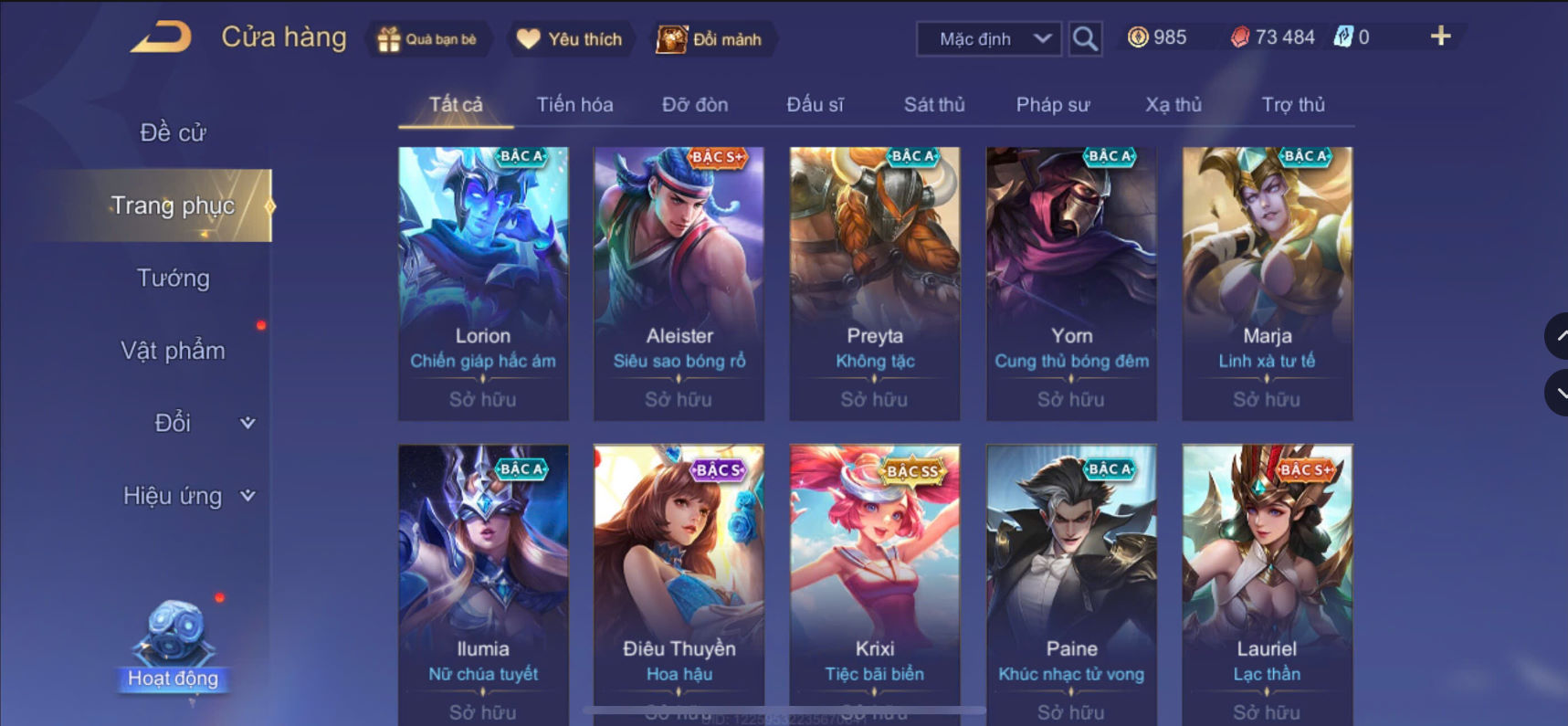Image resolution: width=1568 pixels, height=726 pixels.
Task: Switch to the Pháp sư tab
Action: tap(1053, 104)
